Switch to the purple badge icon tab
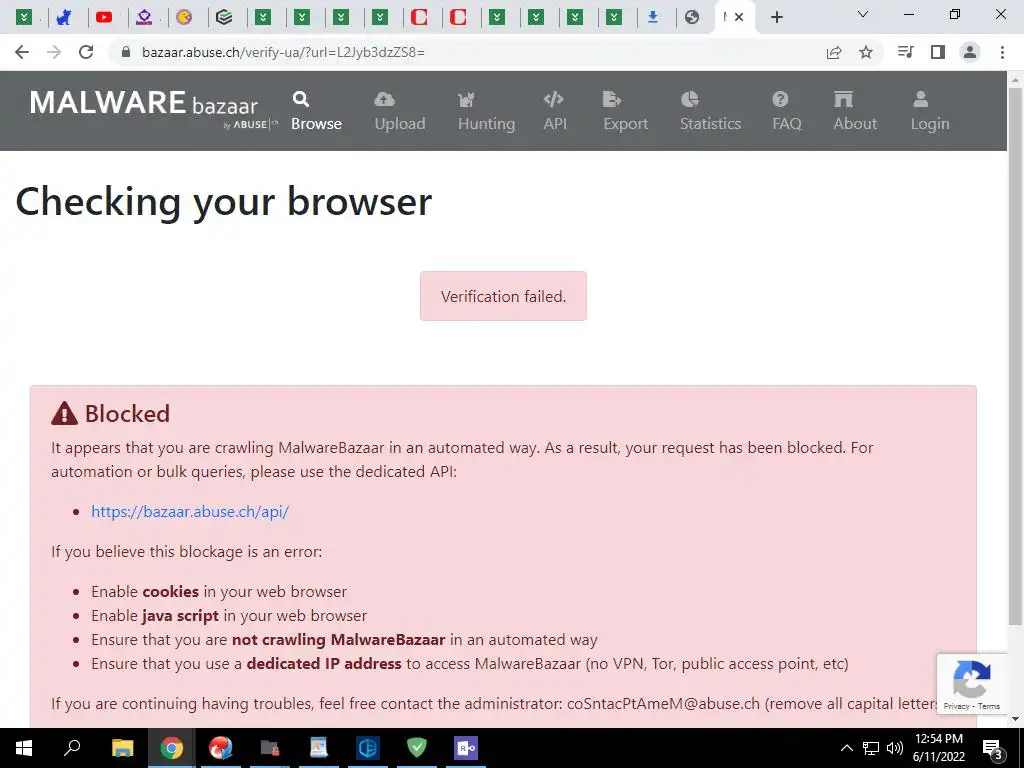Viewport: 1024px width, 768px height. (x=144, y=17)
